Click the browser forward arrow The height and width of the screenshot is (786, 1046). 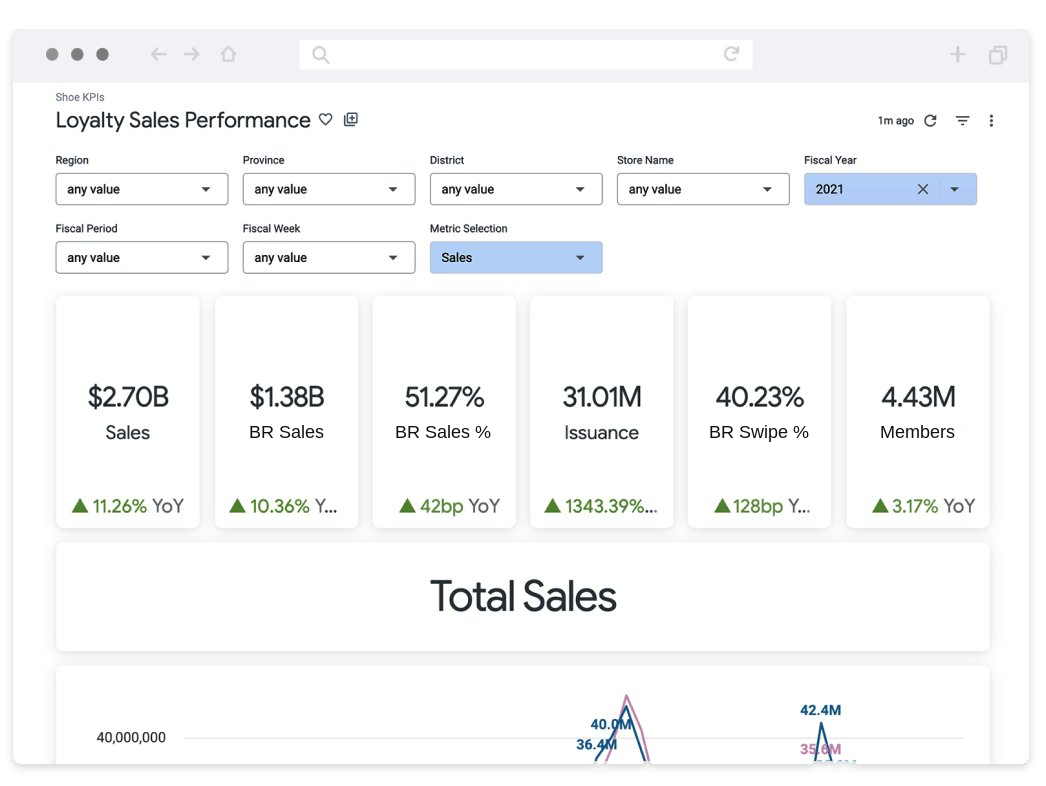pos(191,54)
